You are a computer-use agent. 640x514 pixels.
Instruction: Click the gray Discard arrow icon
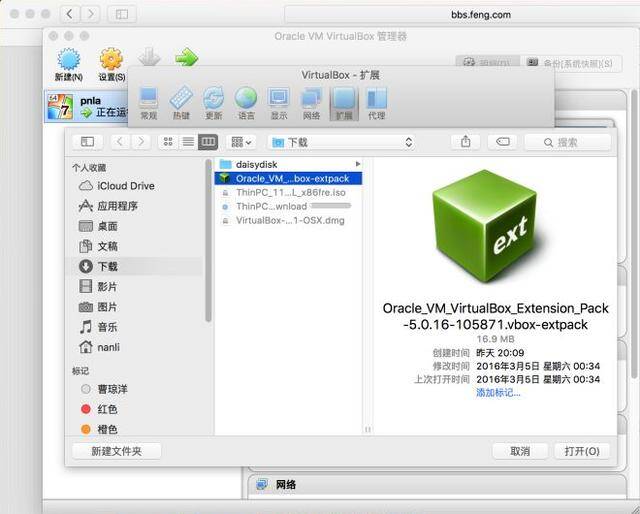[x=149, y=57]
